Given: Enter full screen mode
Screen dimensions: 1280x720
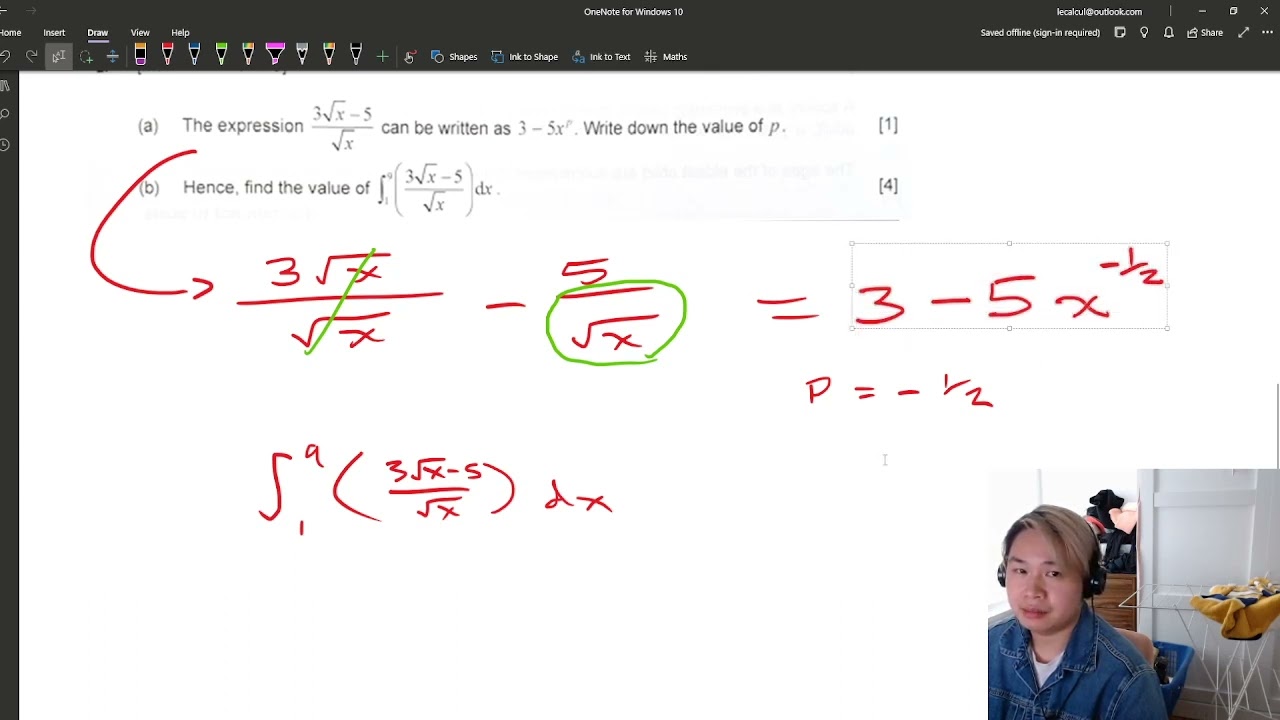Looking at the screenshot, I should tap(1243, 33).
